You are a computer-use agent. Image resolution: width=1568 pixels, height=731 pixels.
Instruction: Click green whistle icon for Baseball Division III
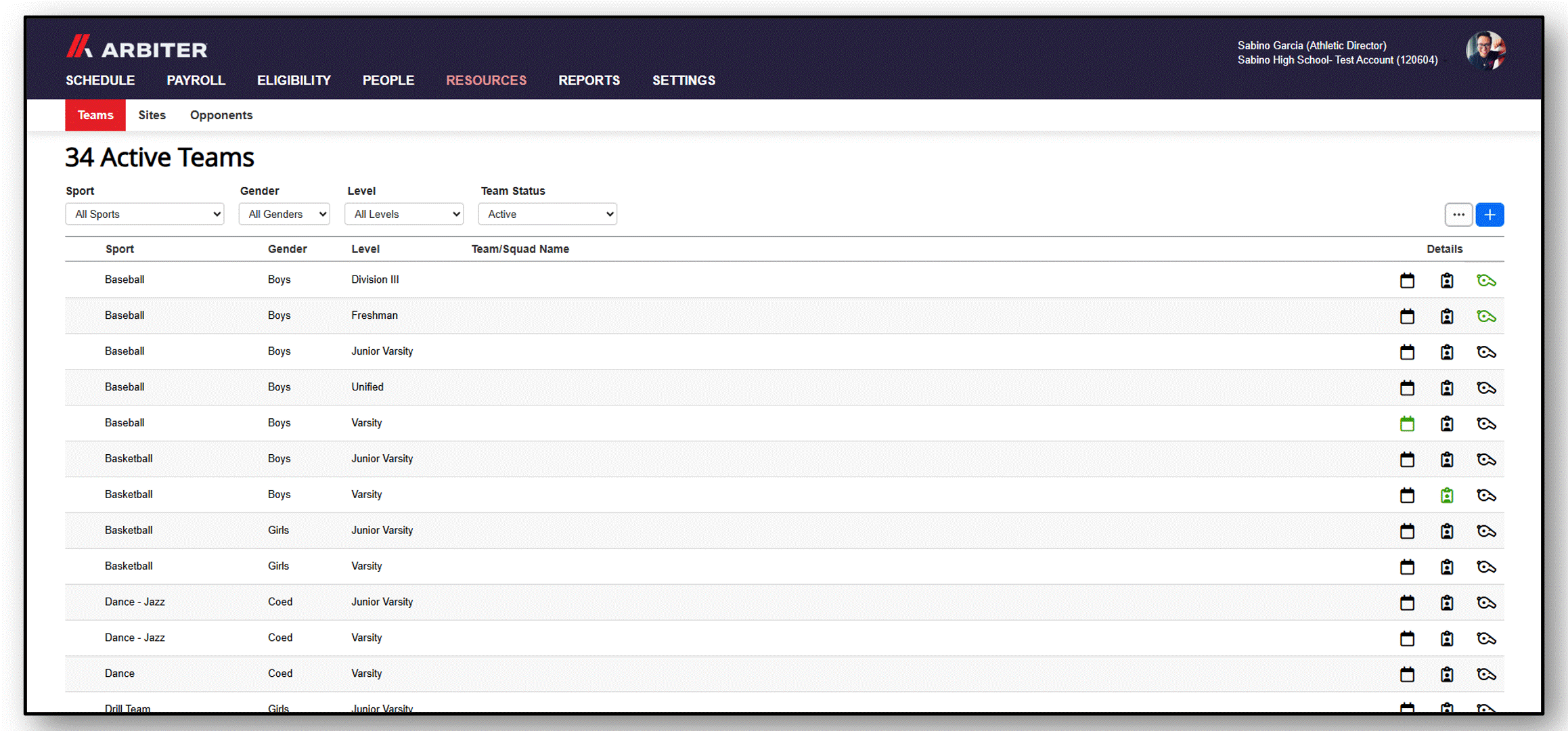(x=1486, y=280)
